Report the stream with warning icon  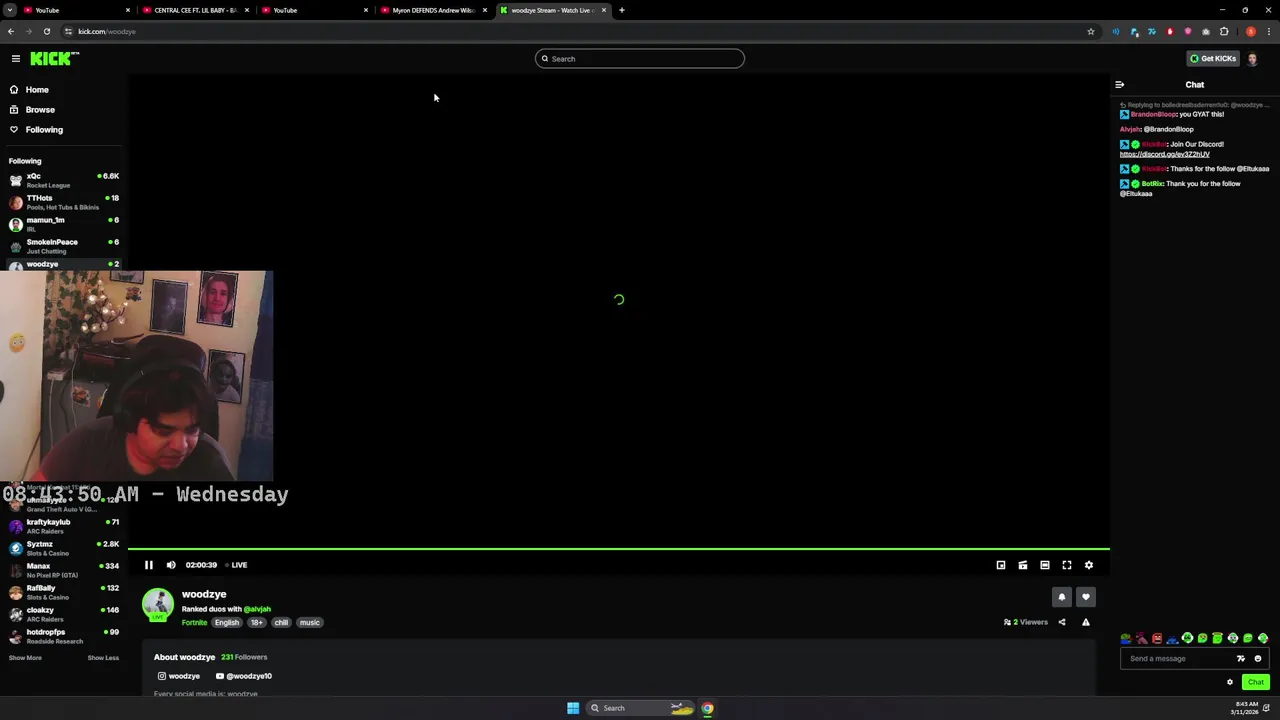(1086, 622)
